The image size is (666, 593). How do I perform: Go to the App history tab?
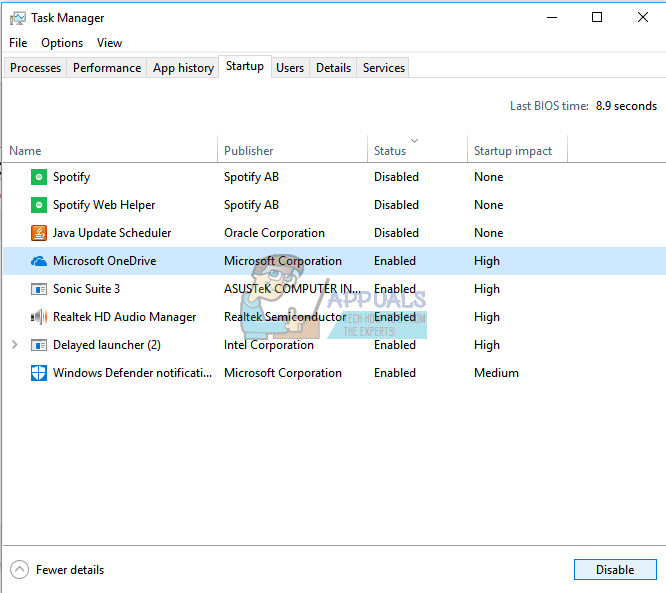click(183, 68)
